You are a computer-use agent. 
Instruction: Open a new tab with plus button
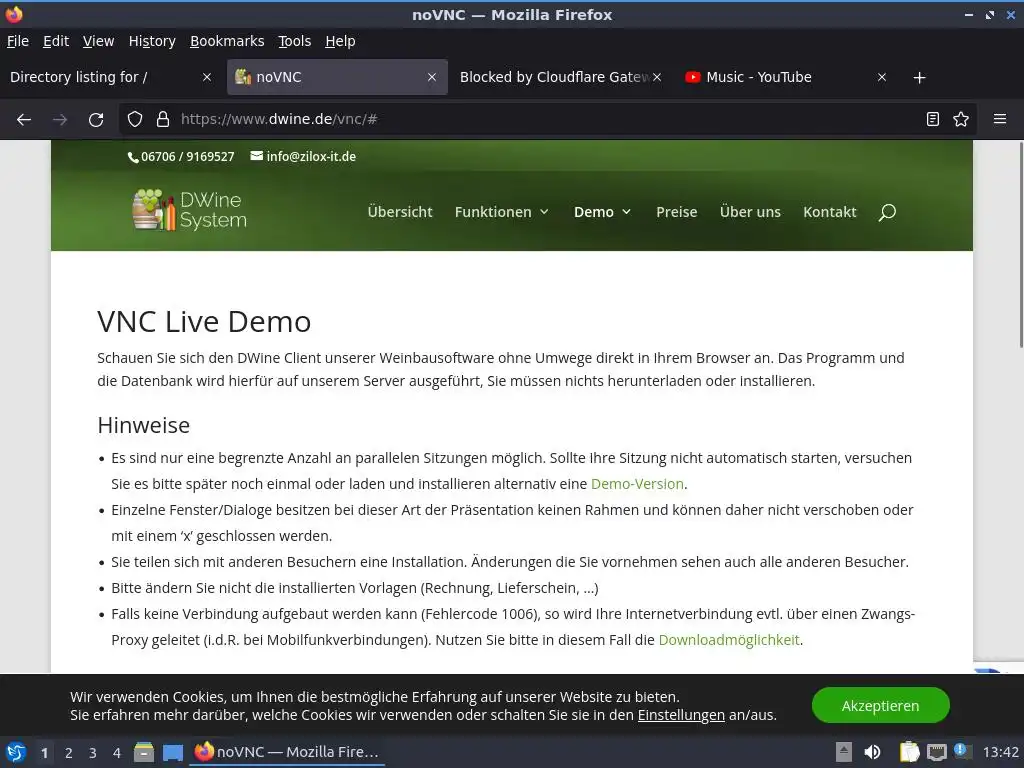point(919,78)
